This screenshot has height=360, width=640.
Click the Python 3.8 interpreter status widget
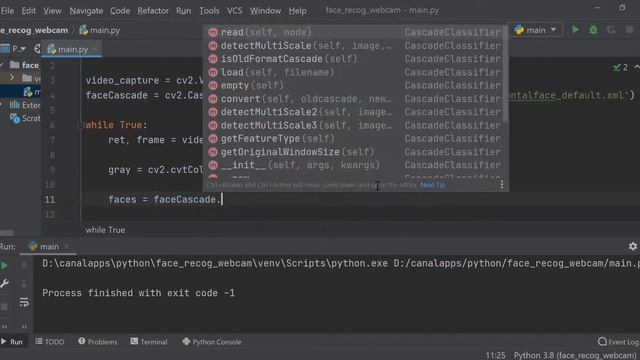[x=575, y=355]
